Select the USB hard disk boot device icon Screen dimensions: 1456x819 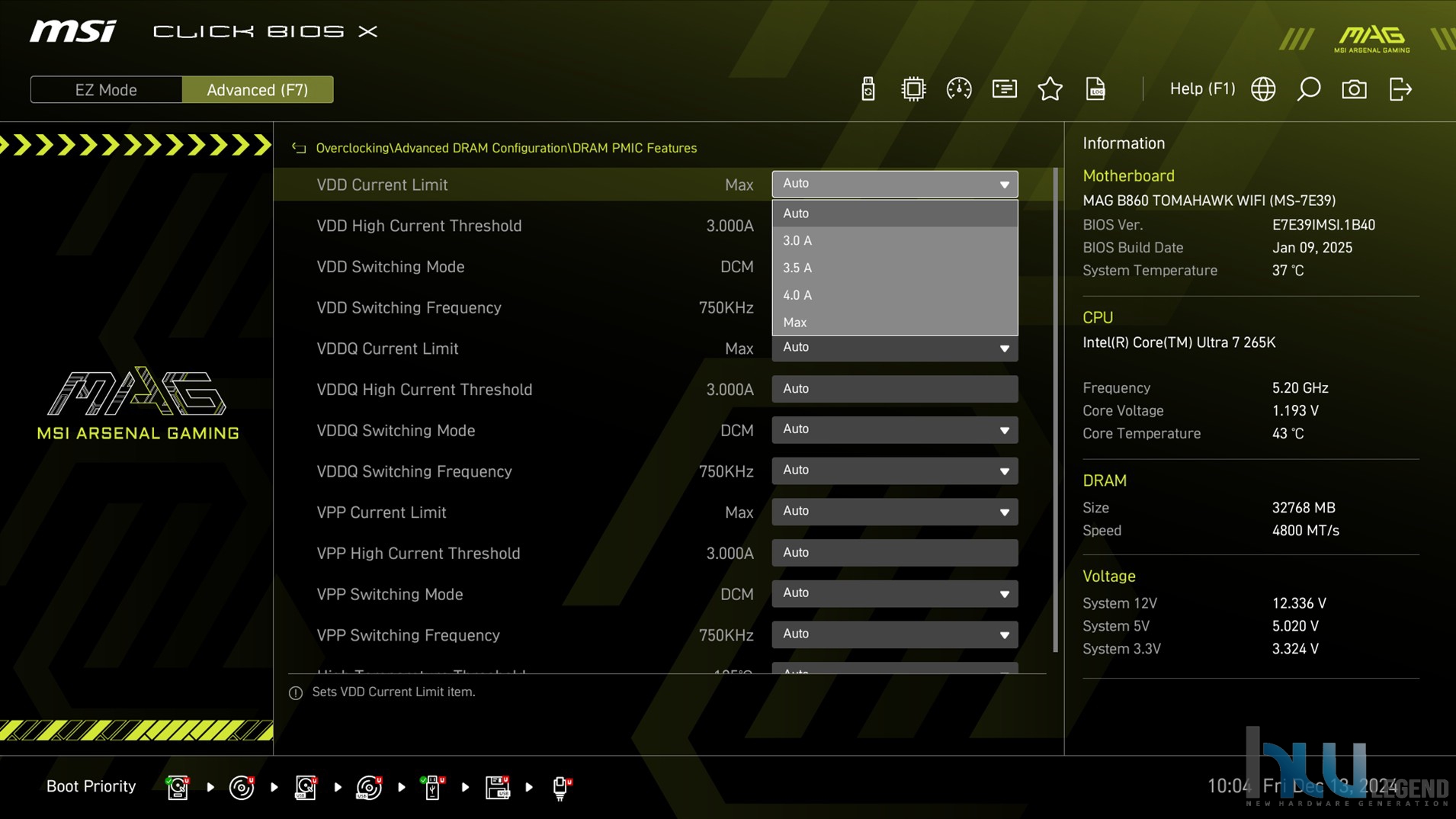coord(306,787)
